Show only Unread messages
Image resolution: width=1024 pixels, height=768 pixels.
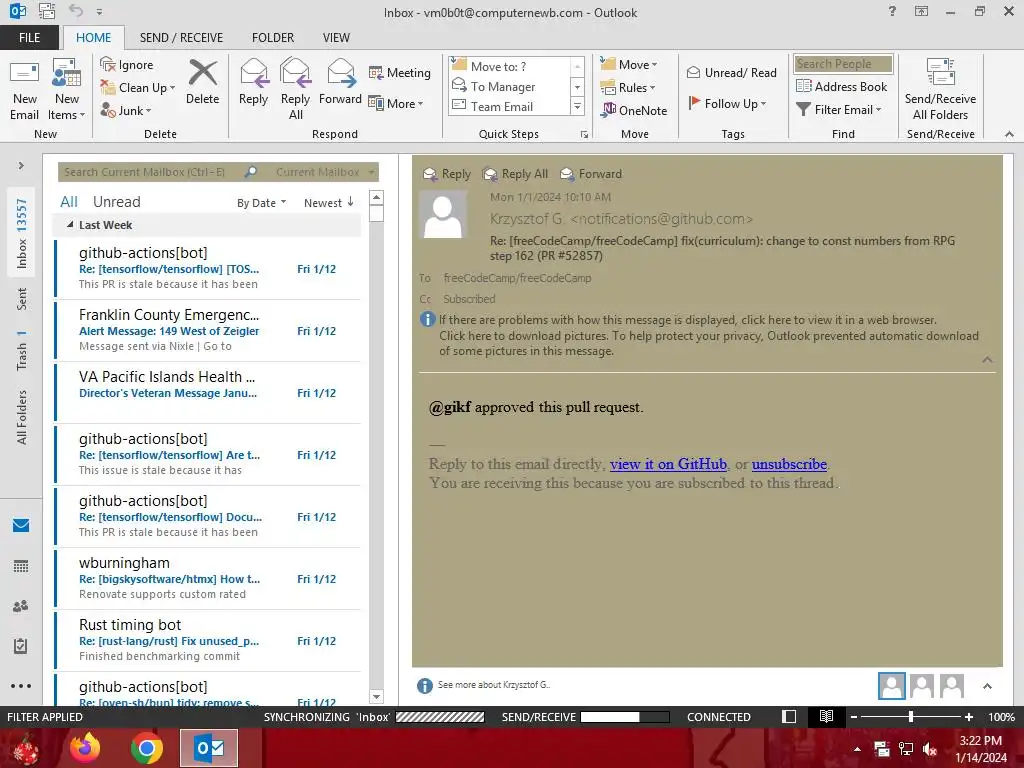tap(116, 202)
